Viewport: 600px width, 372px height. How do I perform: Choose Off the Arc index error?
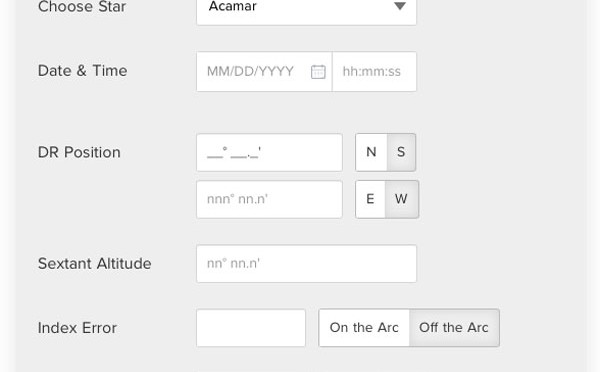coord(454,328)
